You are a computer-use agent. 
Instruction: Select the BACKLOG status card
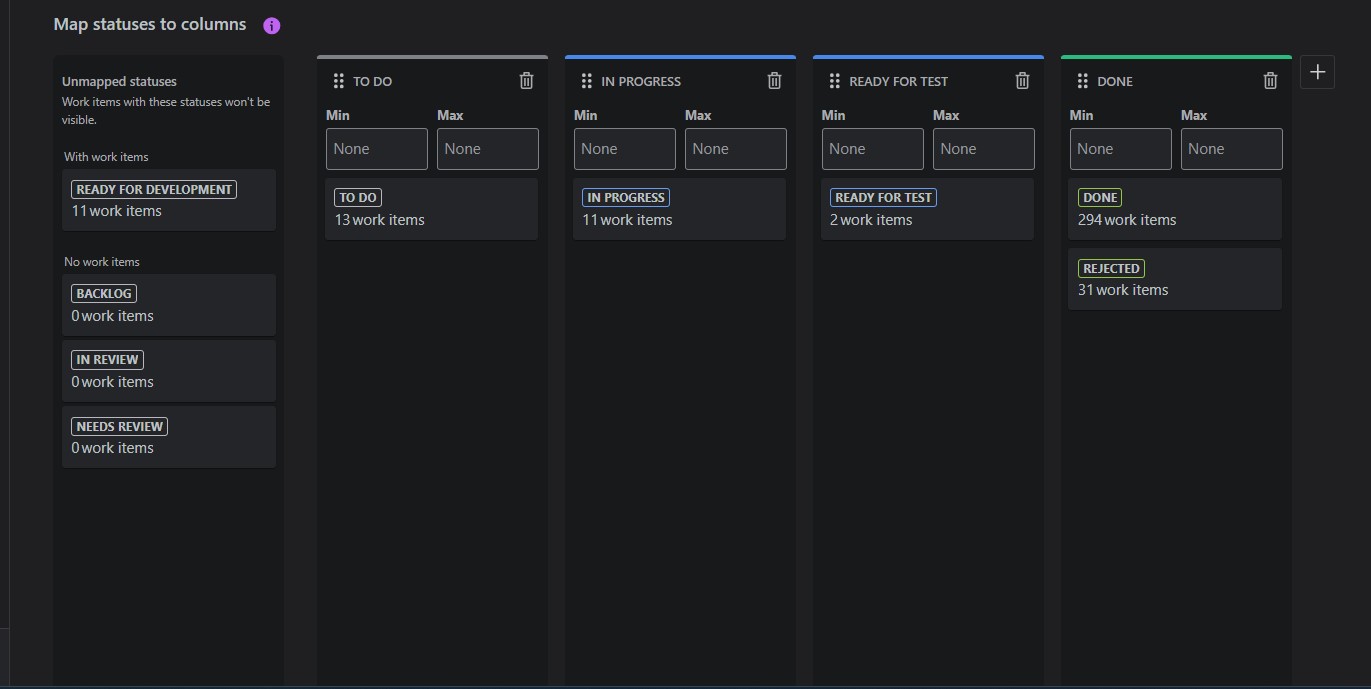(x=169, y=305)
